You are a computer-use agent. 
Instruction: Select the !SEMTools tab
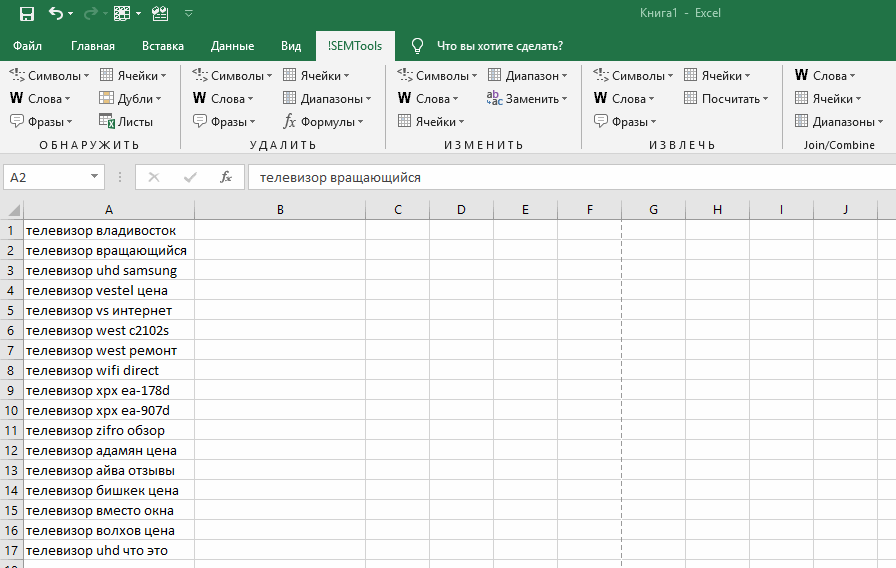point(355,46)
